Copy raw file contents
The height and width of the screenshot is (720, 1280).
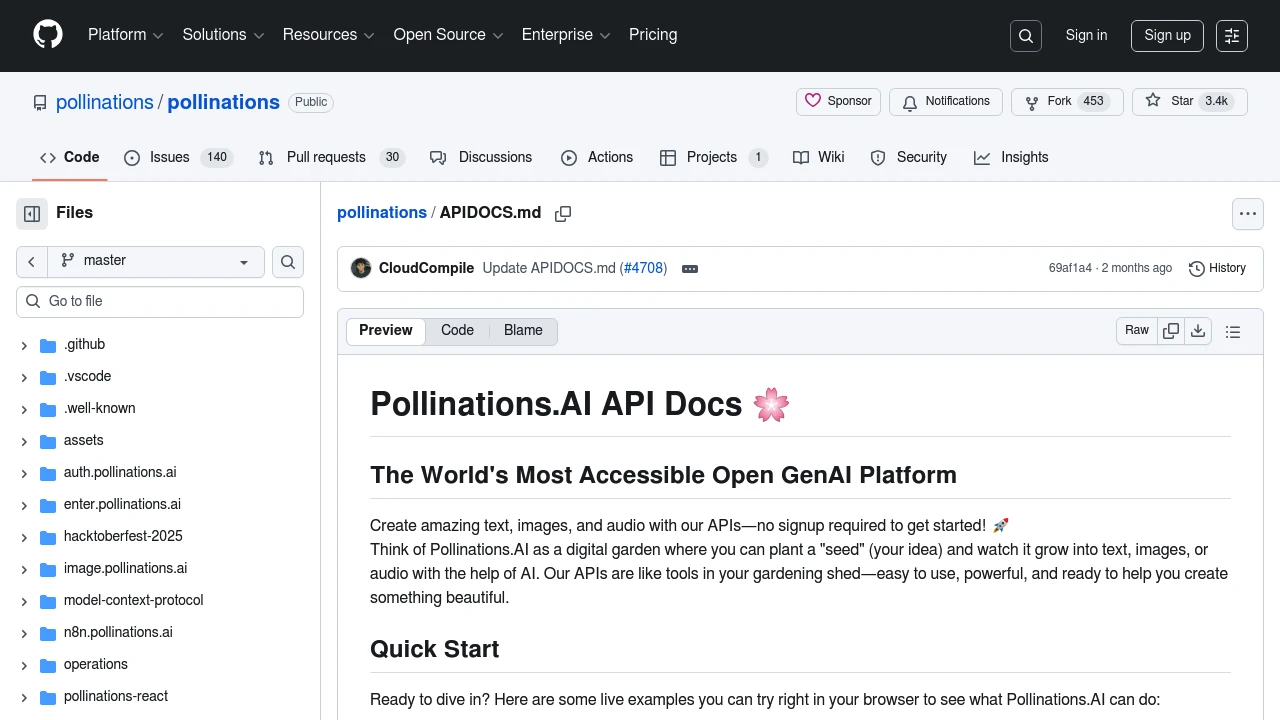[x=1171, y=331]
